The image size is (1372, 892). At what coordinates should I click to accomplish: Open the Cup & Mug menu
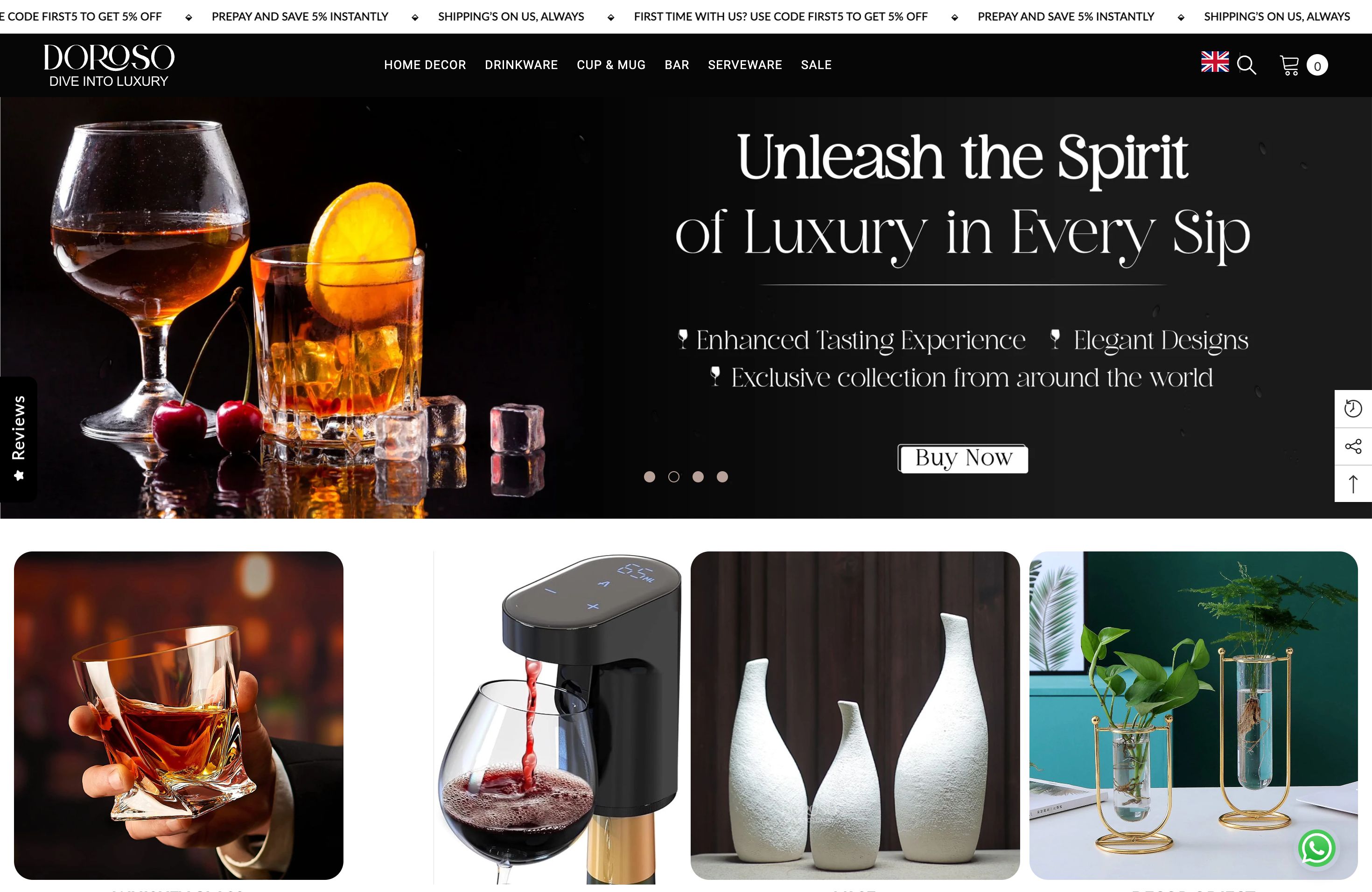(611, 65)
